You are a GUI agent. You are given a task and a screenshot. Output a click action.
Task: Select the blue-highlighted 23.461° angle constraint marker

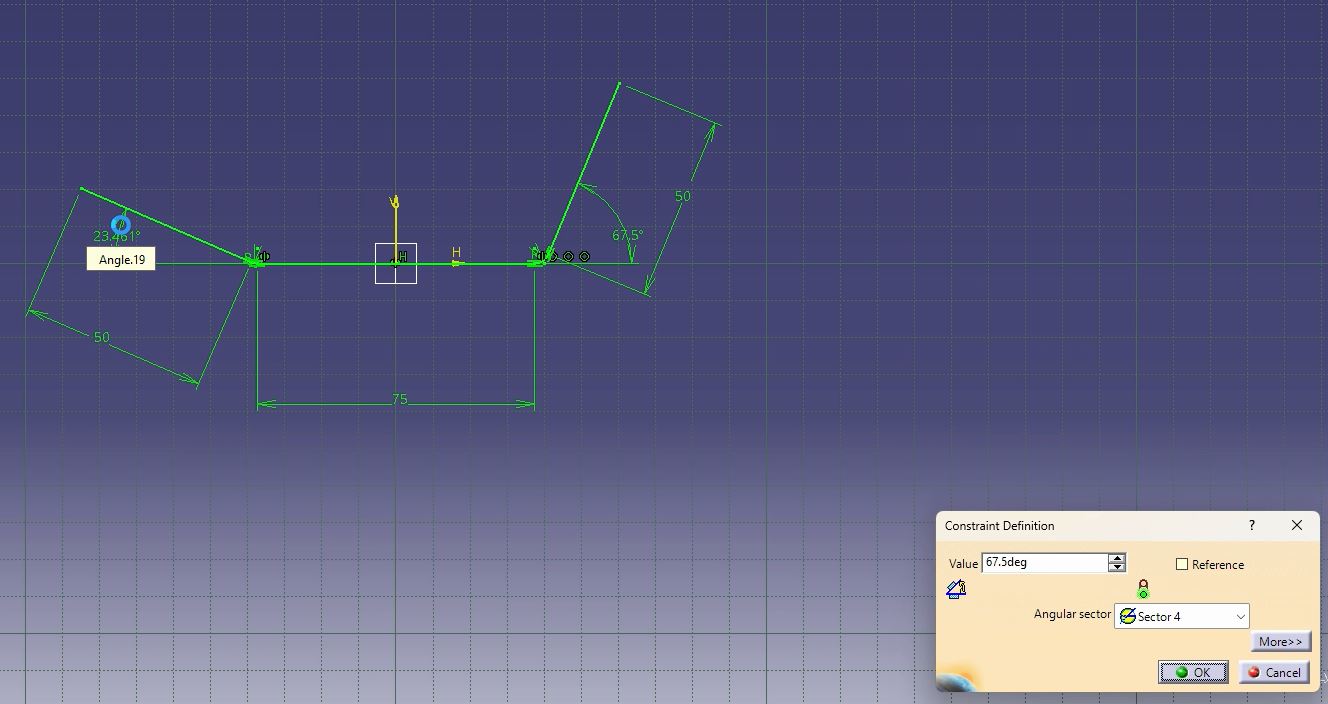(120, 225)
